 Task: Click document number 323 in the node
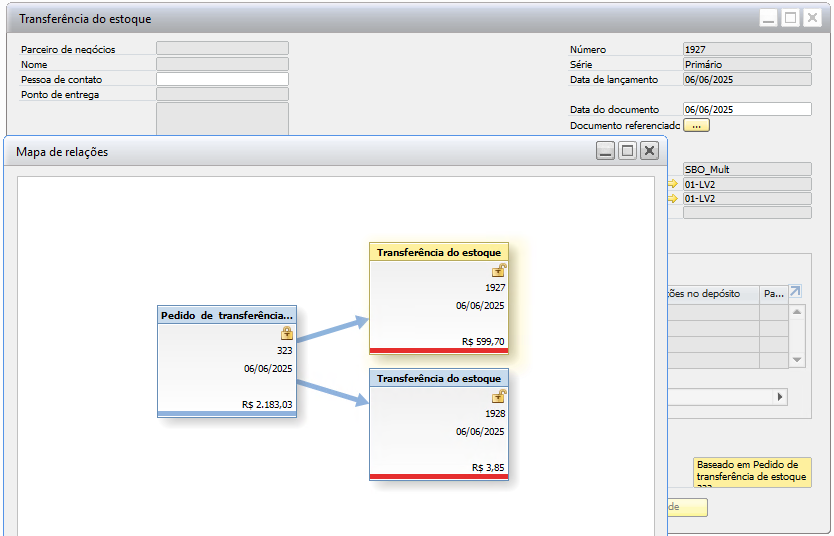285,350
